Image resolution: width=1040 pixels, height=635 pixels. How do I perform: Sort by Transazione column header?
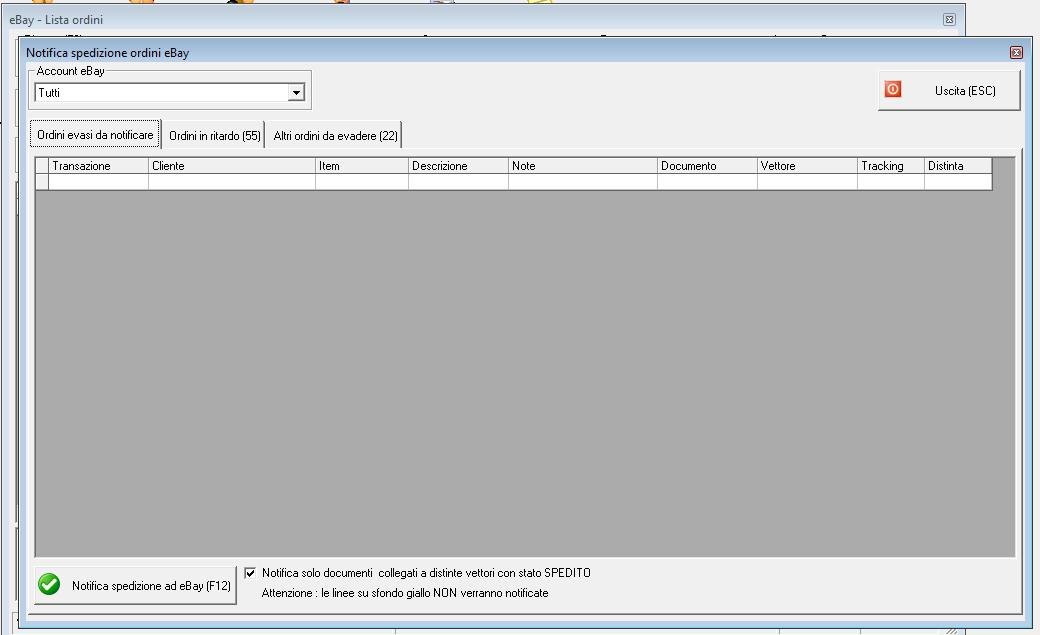(98, 166)
